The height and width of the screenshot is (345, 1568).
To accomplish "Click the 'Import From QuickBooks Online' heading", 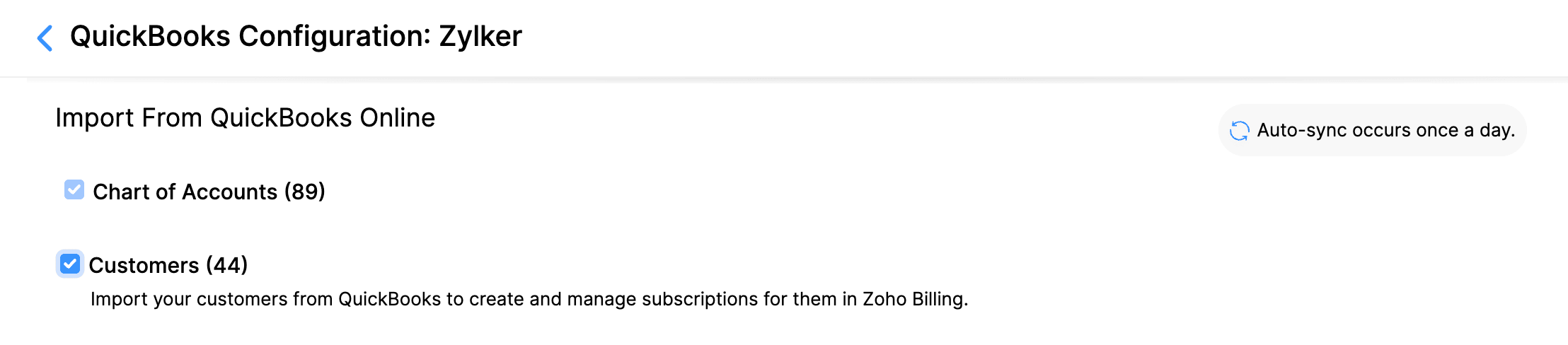I will (245, 118).
